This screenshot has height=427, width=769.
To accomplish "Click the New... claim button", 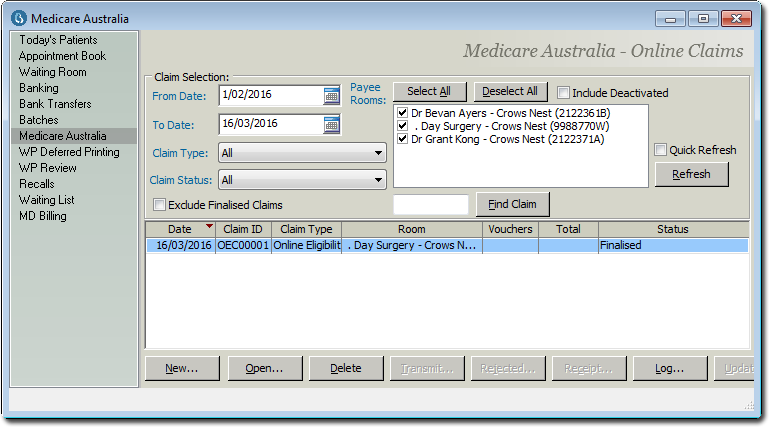I will point(182,368).
